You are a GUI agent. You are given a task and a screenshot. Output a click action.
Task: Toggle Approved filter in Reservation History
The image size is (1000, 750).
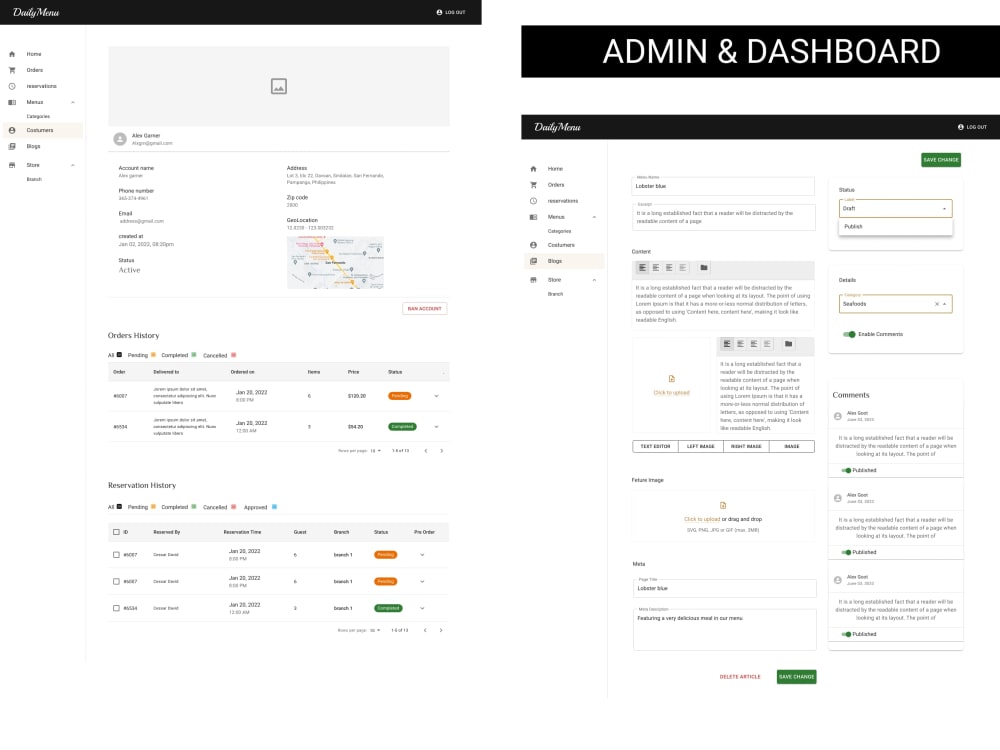(x=274, y=507)
